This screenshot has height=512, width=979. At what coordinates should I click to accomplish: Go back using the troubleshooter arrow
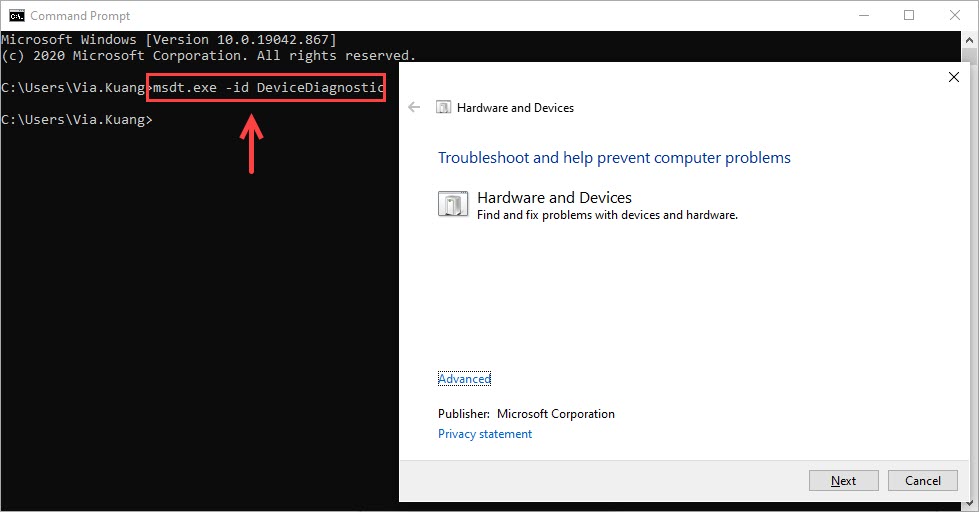(415, 107)
